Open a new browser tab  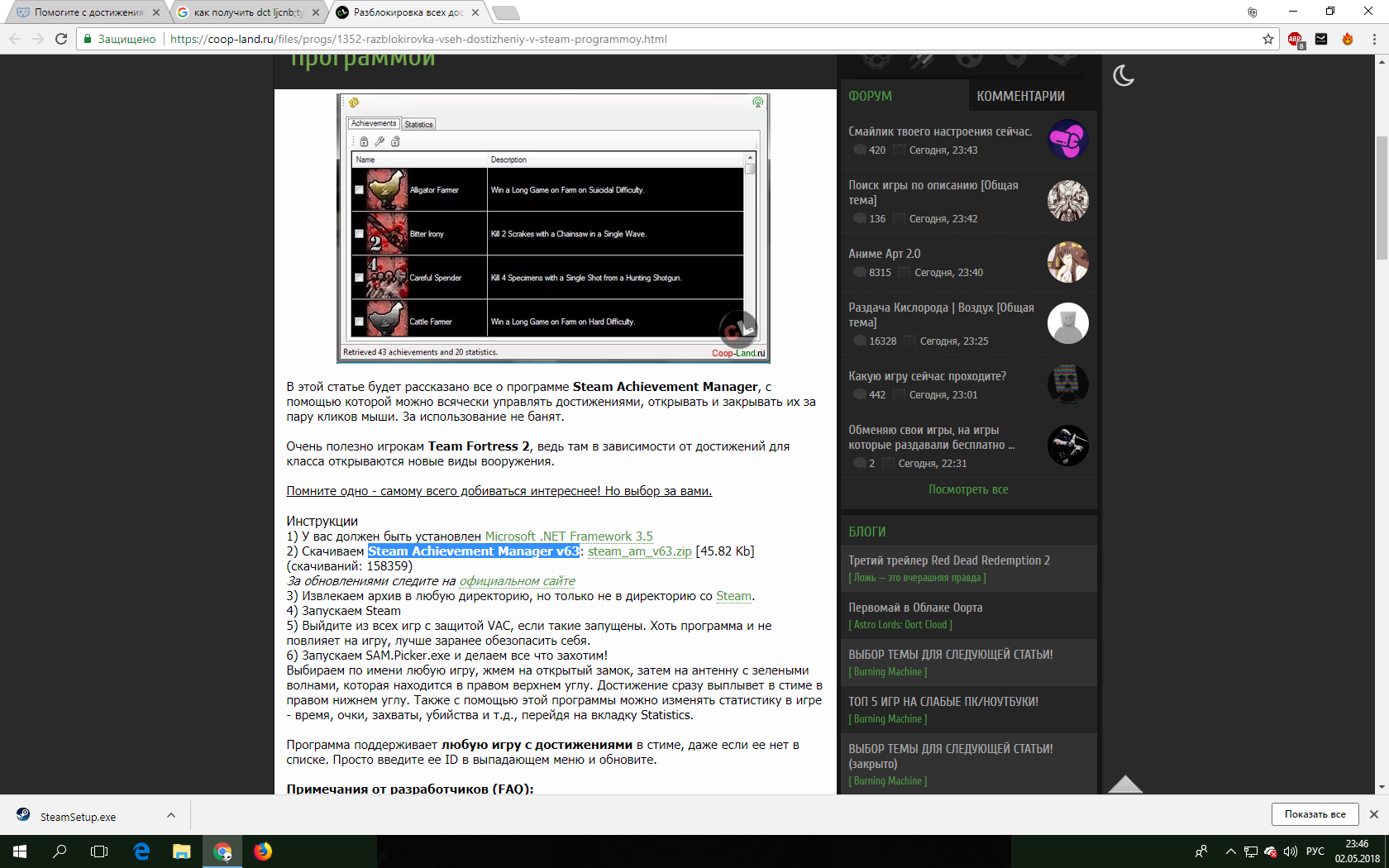(505, 12)
